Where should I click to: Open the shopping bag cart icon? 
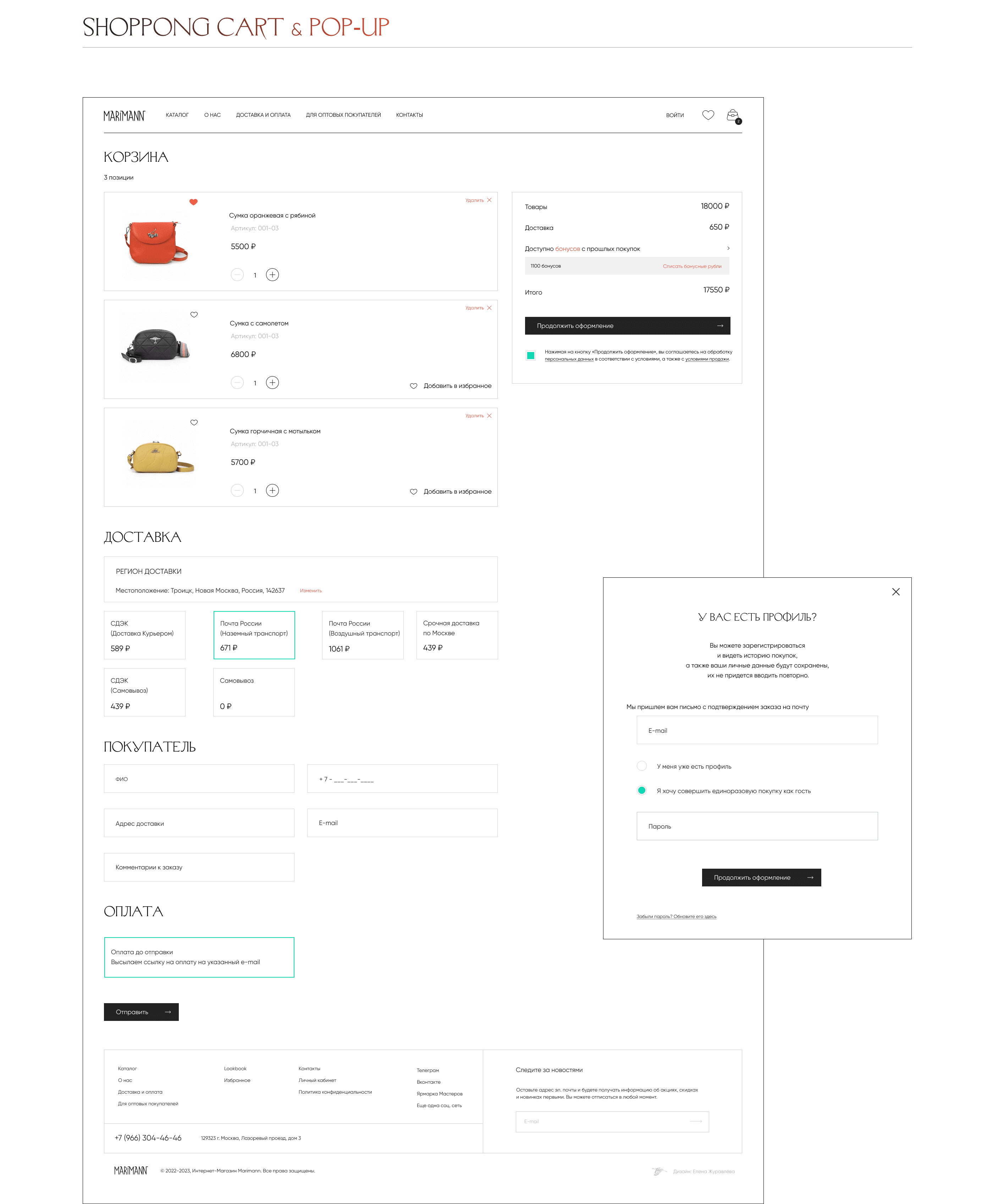tap(732, 116)
